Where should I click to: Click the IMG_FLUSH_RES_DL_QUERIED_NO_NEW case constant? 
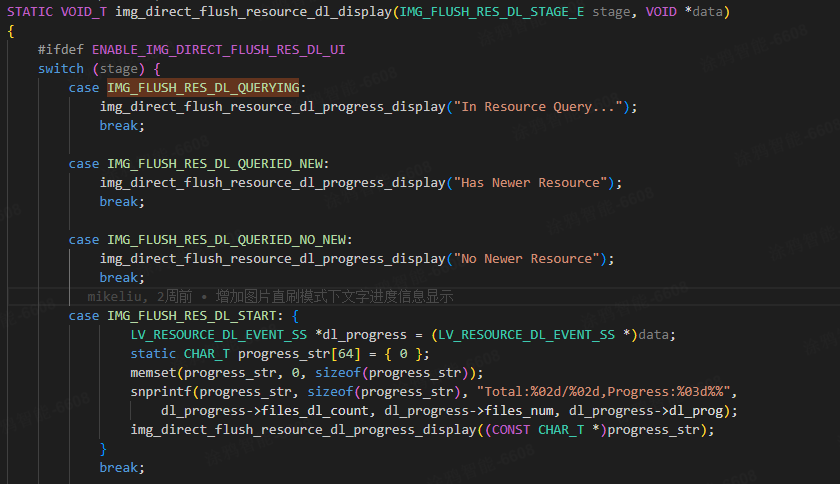click(228, 240)
